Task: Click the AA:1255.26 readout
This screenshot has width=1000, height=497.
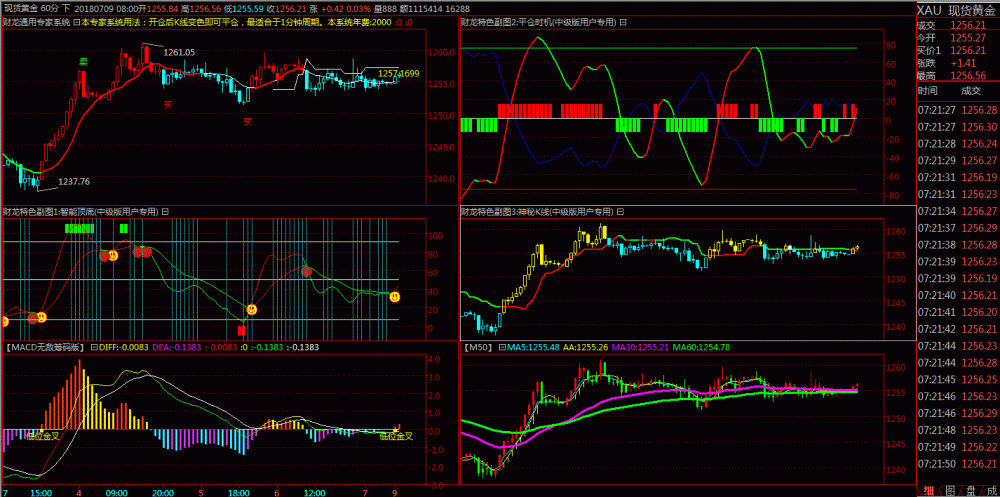Action: coord(585,347)
